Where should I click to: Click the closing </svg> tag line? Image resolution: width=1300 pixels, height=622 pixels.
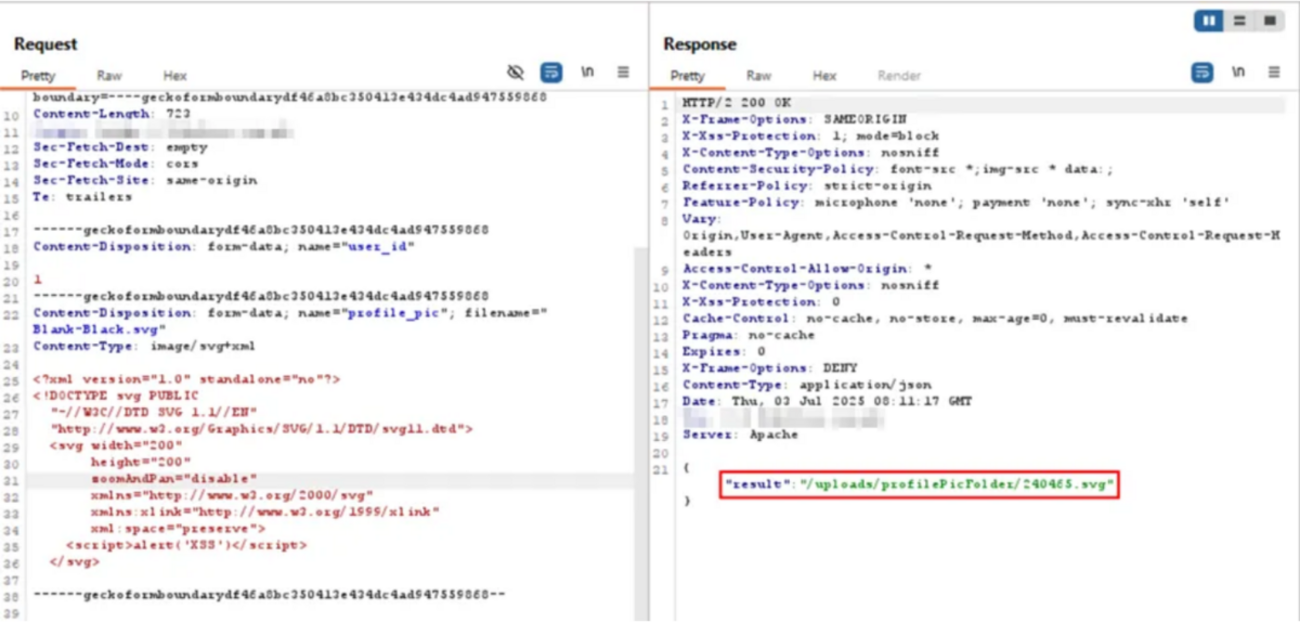coord(74,561)
